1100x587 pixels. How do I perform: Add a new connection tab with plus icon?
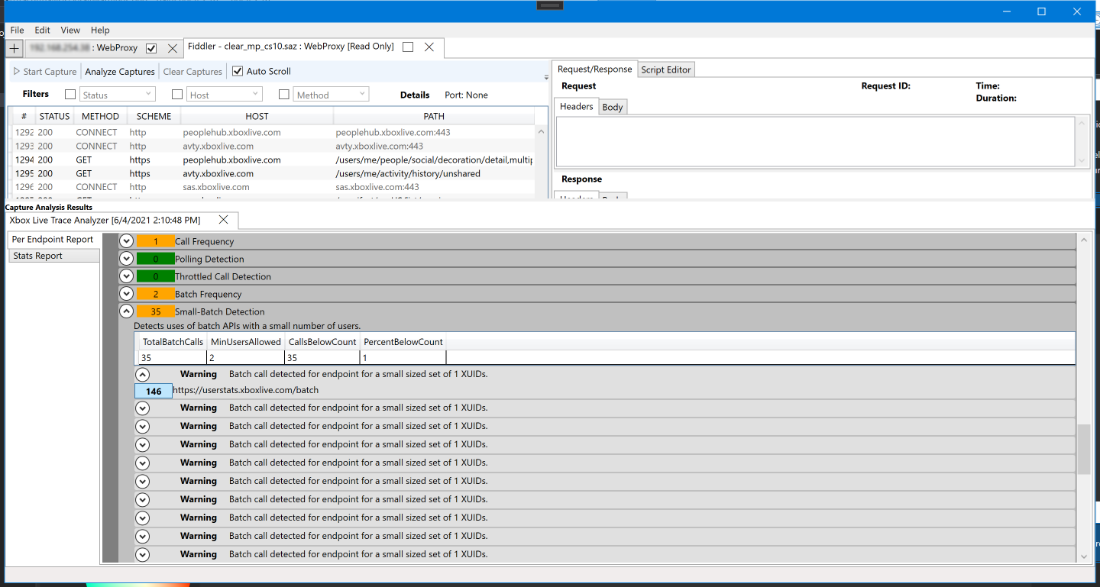click(x=15, y=48)
